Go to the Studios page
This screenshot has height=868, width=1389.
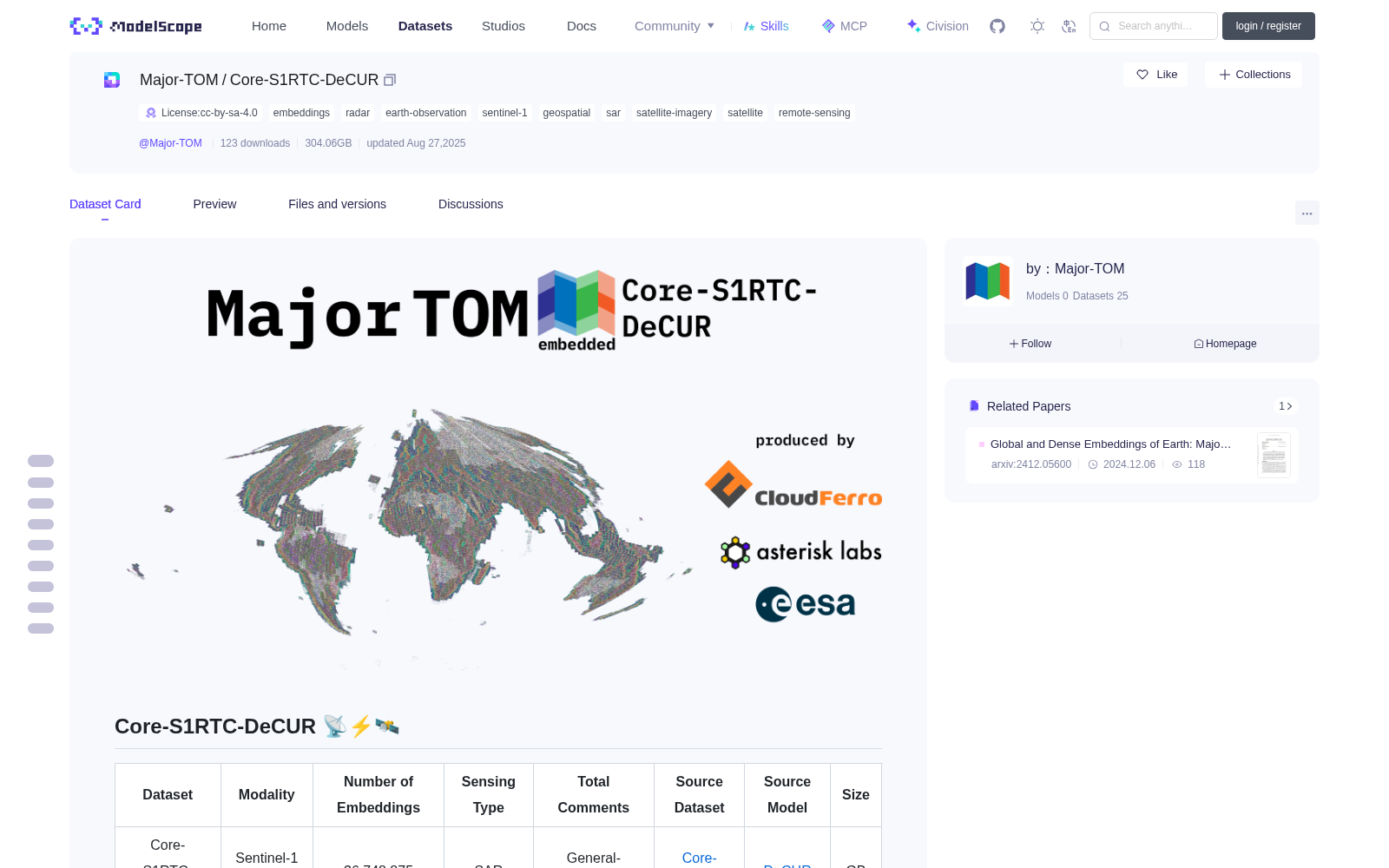(x=504, y=26)
